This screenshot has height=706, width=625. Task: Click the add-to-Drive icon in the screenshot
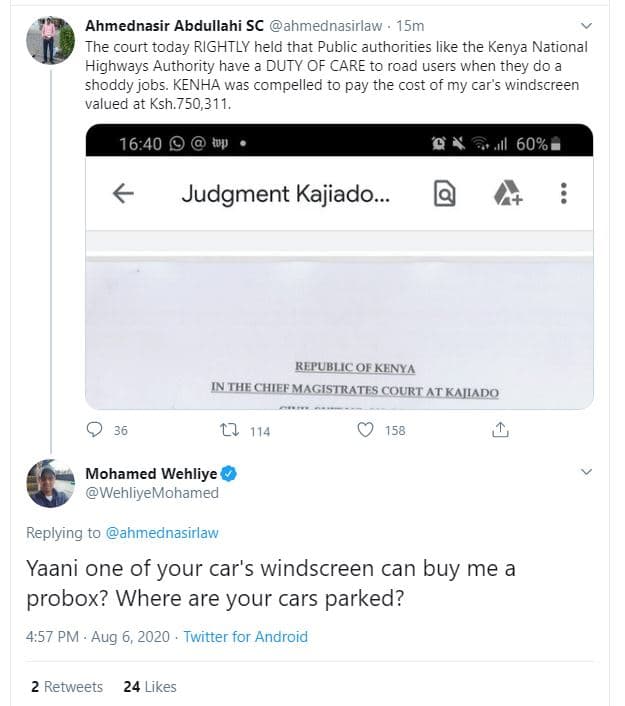[508, 194]
